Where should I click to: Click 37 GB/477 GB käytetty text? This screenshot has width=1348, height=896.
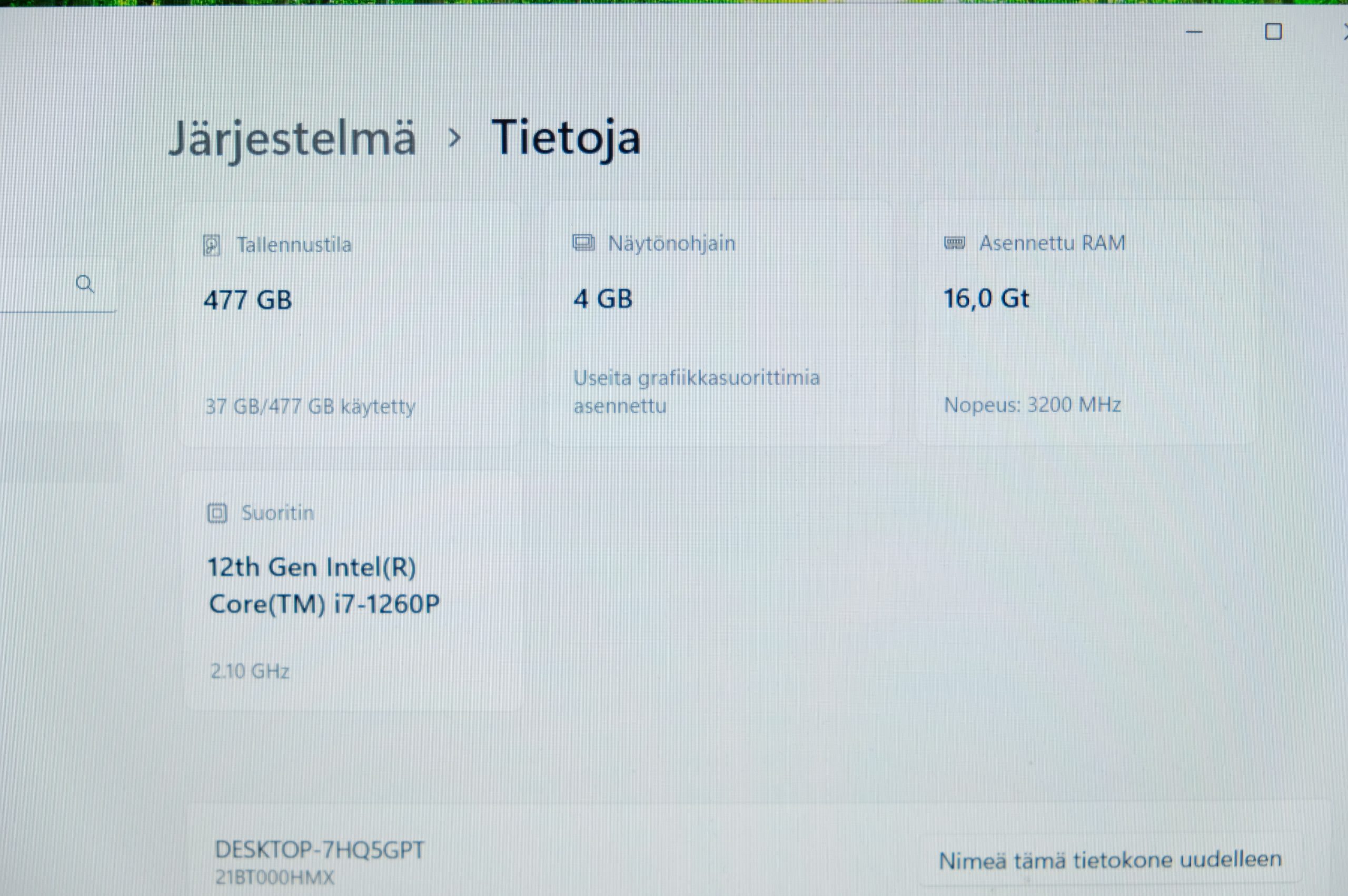click(x=310, y=406)
